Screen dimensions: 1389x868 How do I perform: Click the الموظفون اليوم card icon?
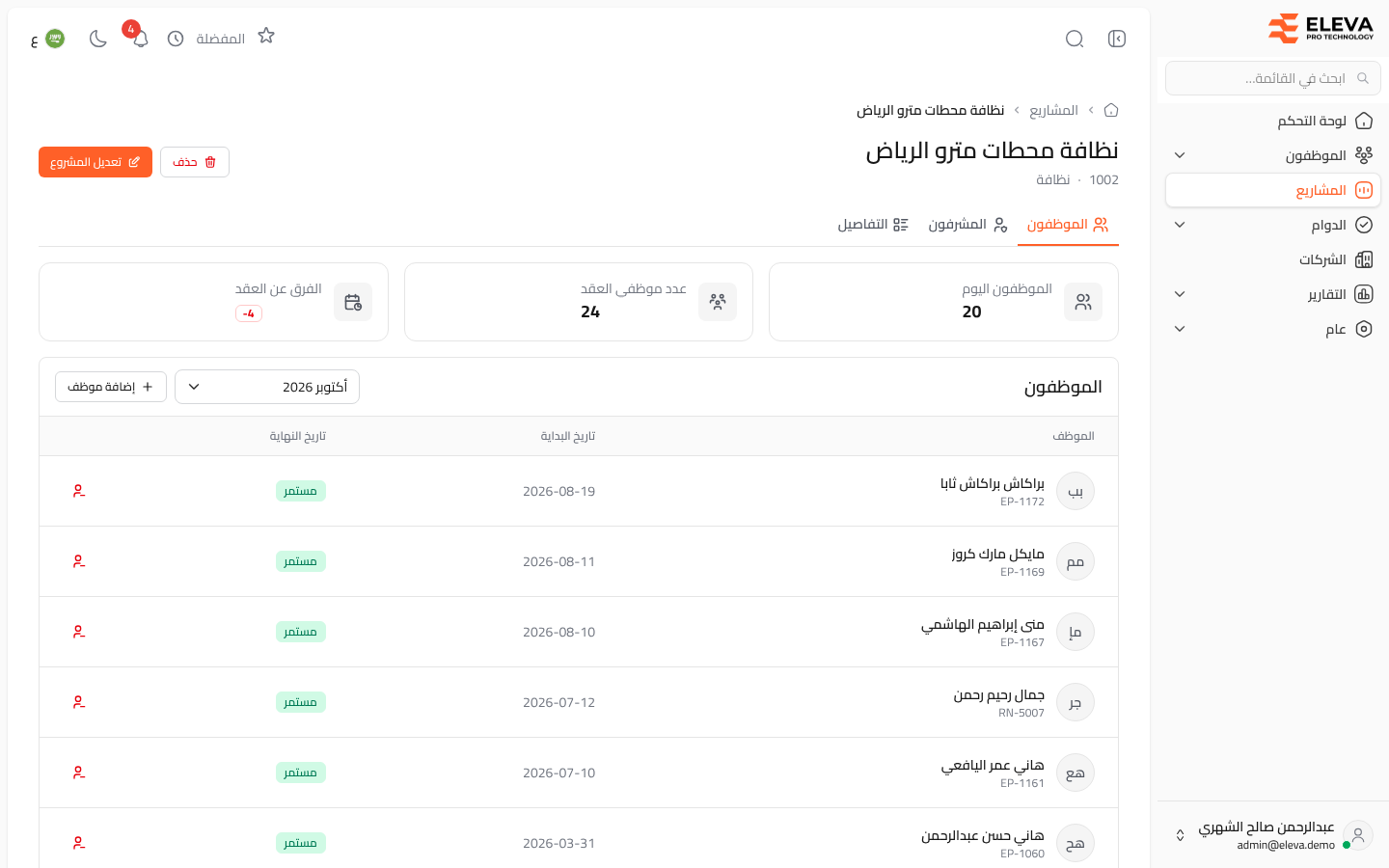[1083, 302]
